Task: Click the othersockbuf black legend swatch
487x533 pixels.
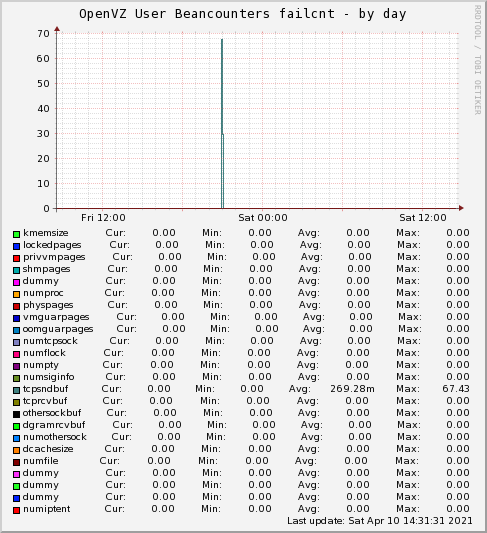Action: click(x=16, y=415)
